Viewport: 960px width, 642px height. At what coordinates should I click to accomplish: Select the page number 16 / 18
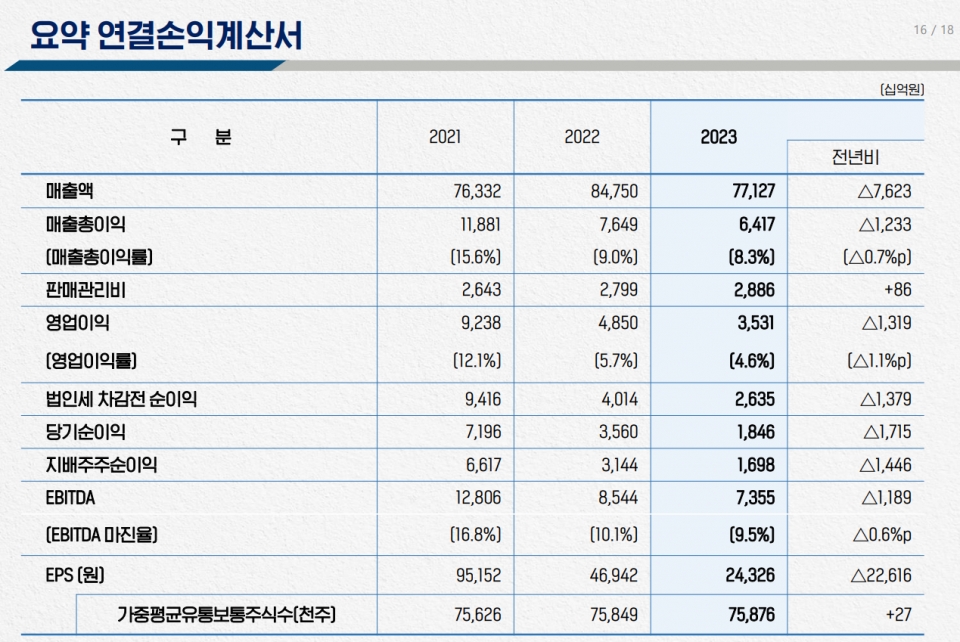point(933,29)
